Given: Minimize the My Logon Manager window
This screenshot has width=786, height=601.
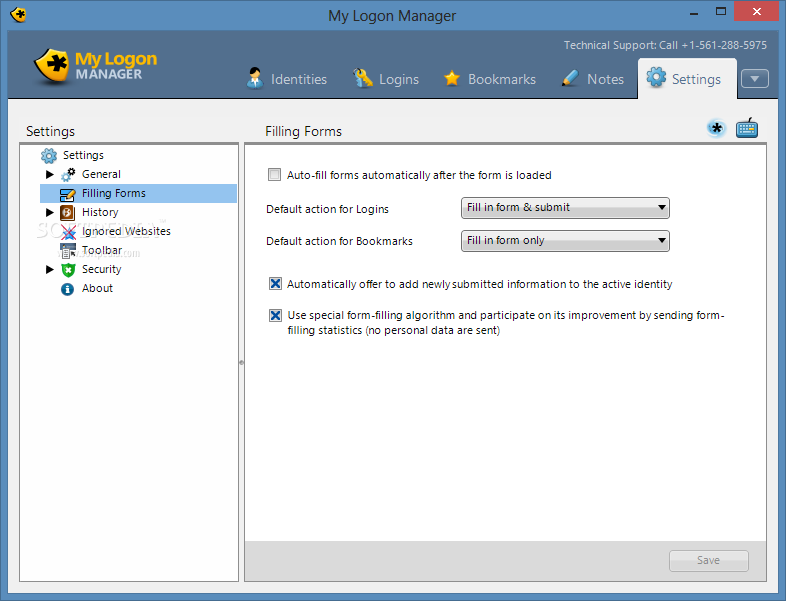Looking at the screenshot, I should tap(694, 12).
